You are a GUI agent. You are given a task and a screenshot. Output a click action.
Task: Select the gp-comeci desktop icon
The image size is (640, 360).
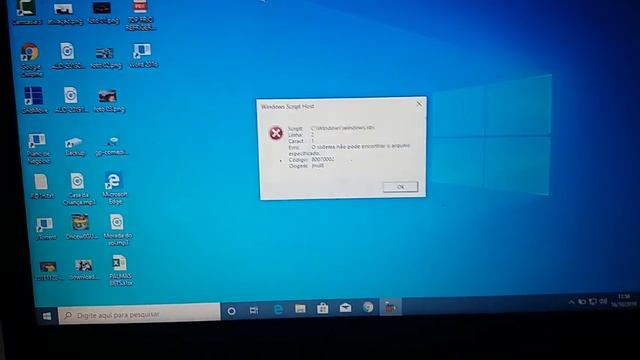coord(112,146)
